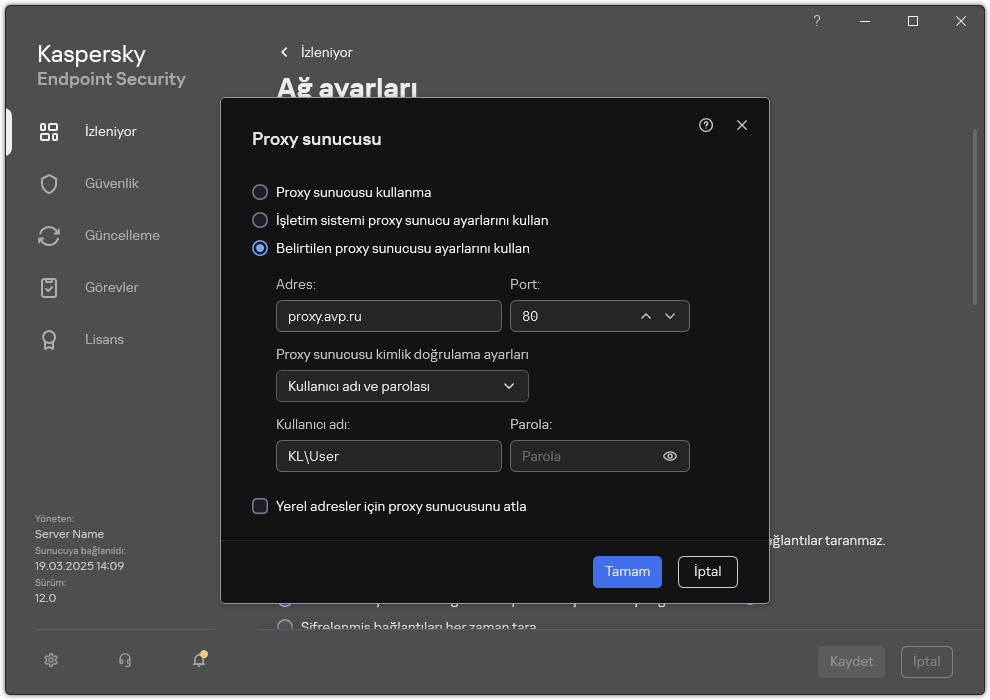Open notifications via bell icon

click(198, 660)
